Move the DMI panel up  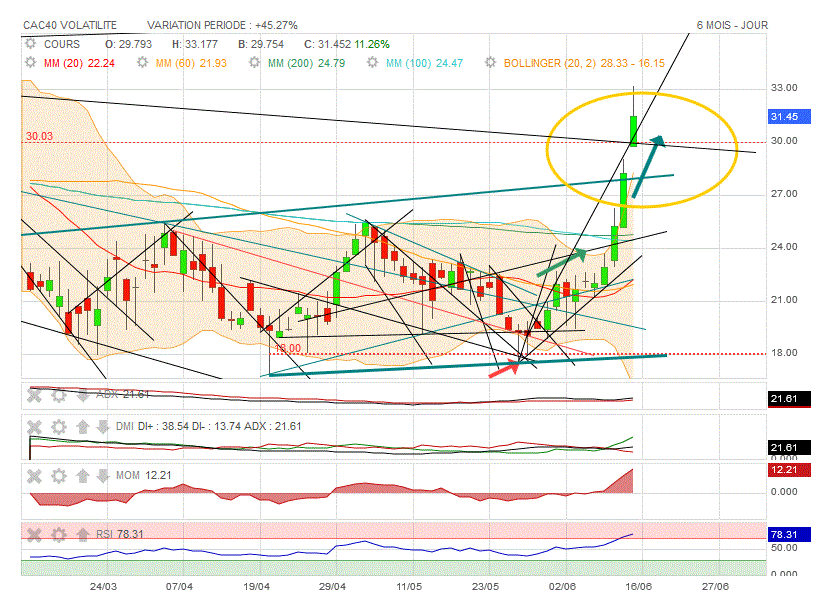(83, 426)
